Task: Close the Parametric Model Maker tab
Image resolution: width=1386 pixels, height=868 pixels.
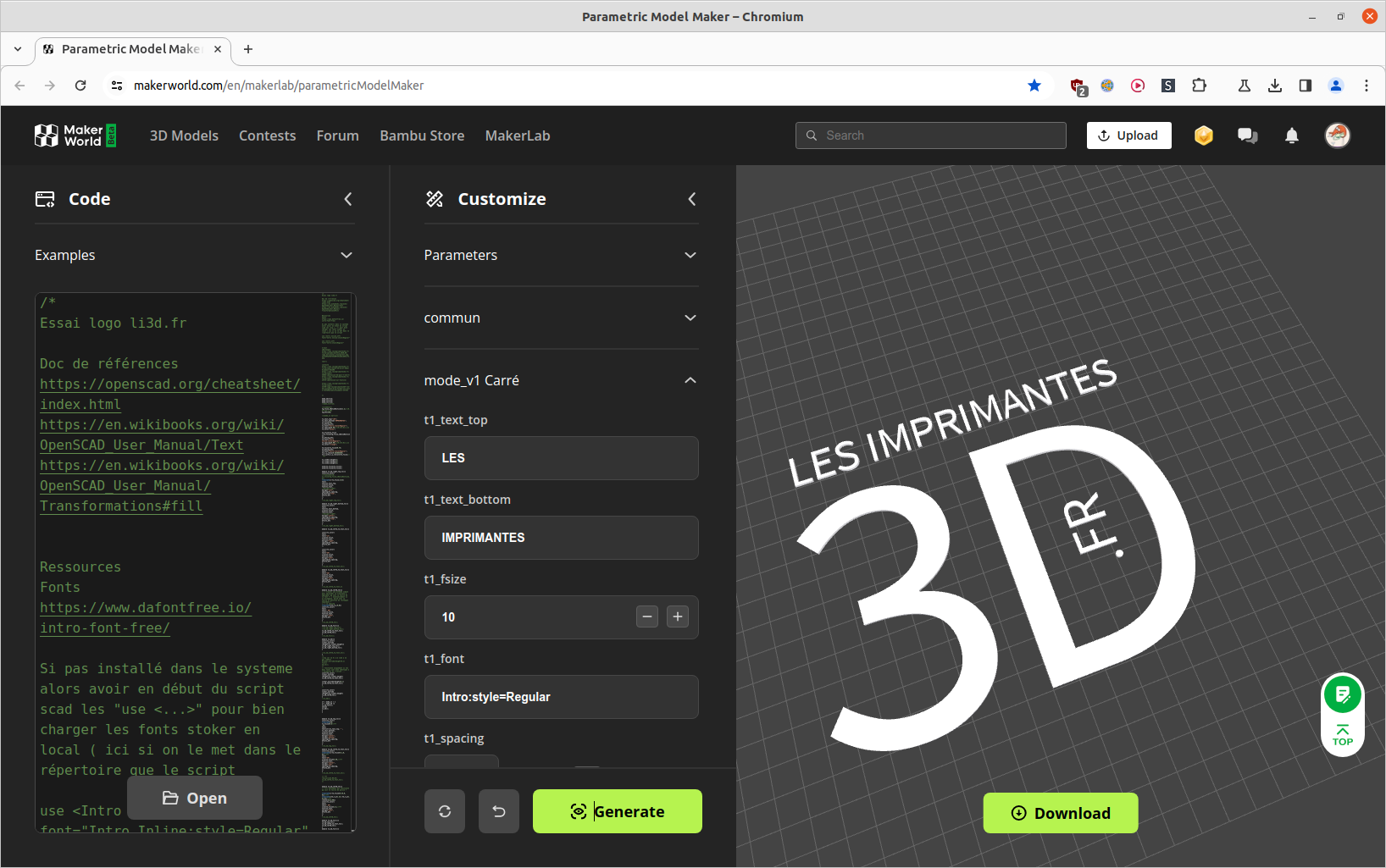Action: tap(218, 49)
